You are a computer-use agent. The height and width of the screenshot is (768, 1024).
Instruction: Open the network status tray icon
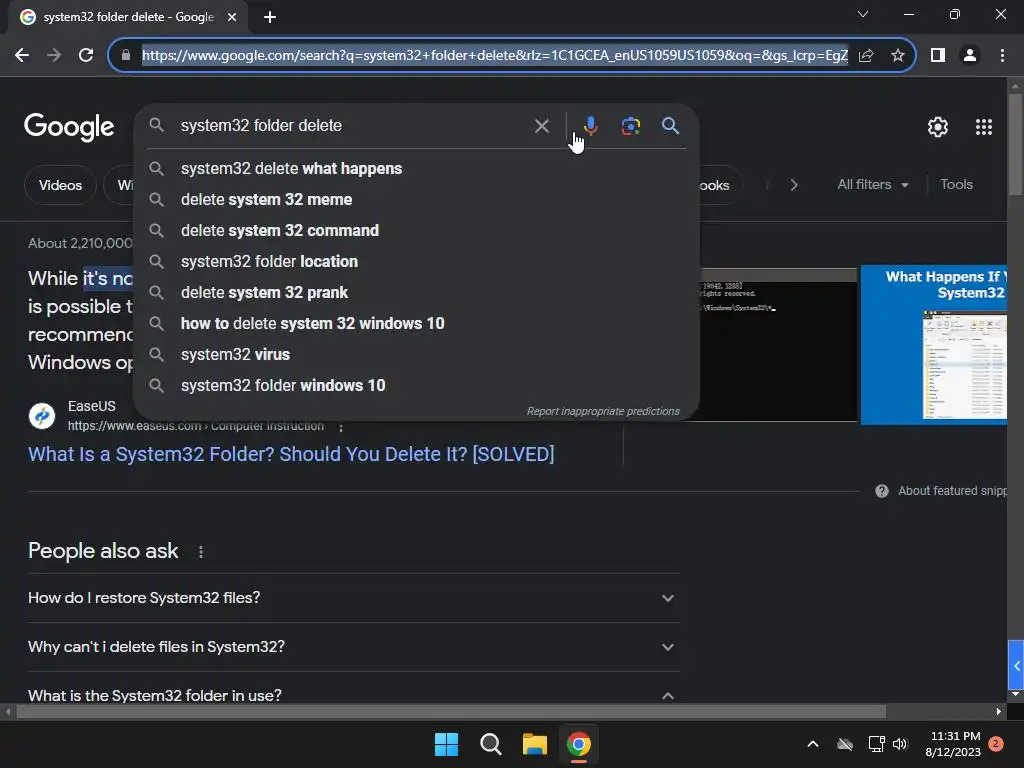876,744
